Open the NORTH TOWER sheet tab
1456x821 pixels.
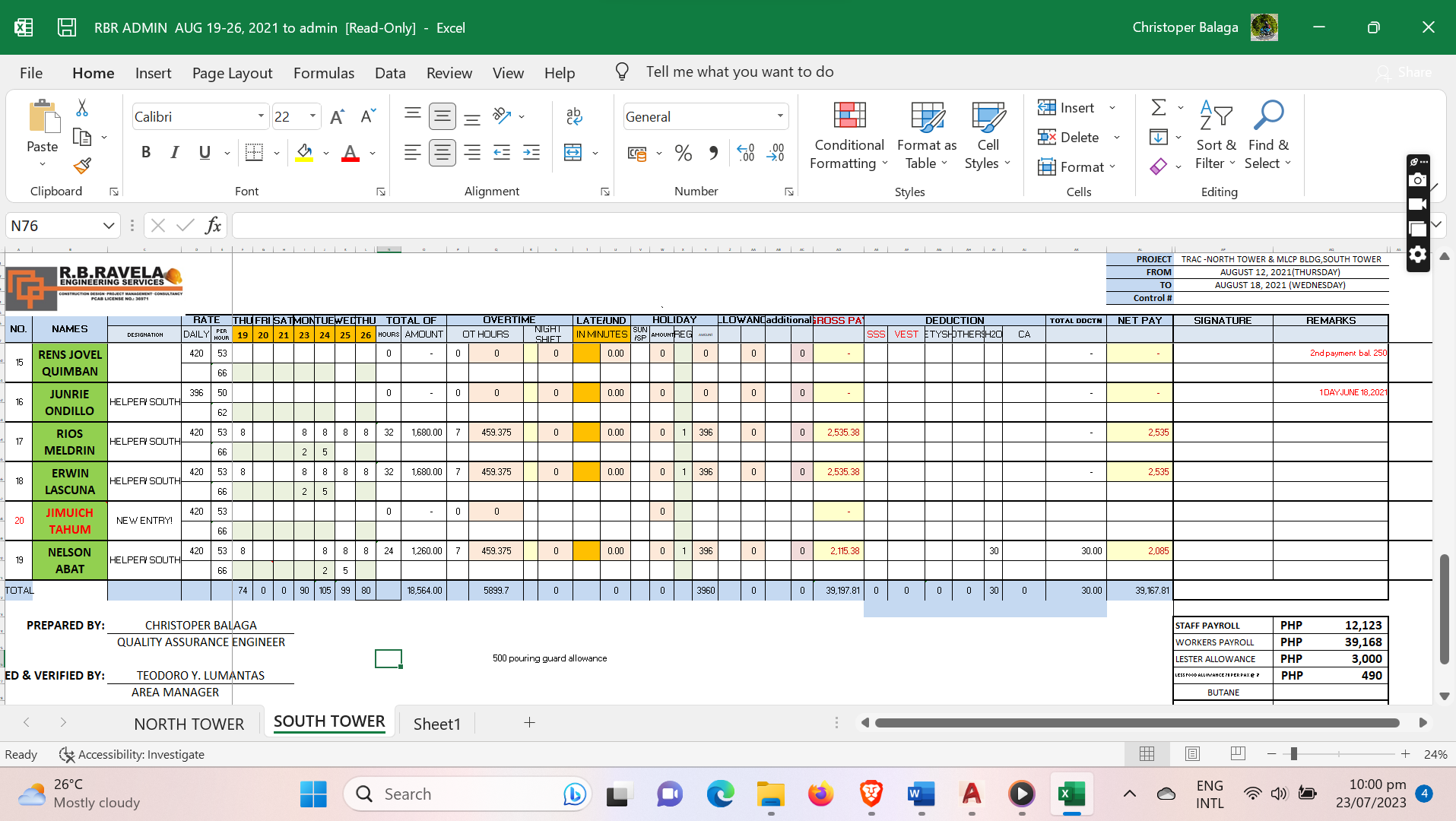tap(189, 724)
